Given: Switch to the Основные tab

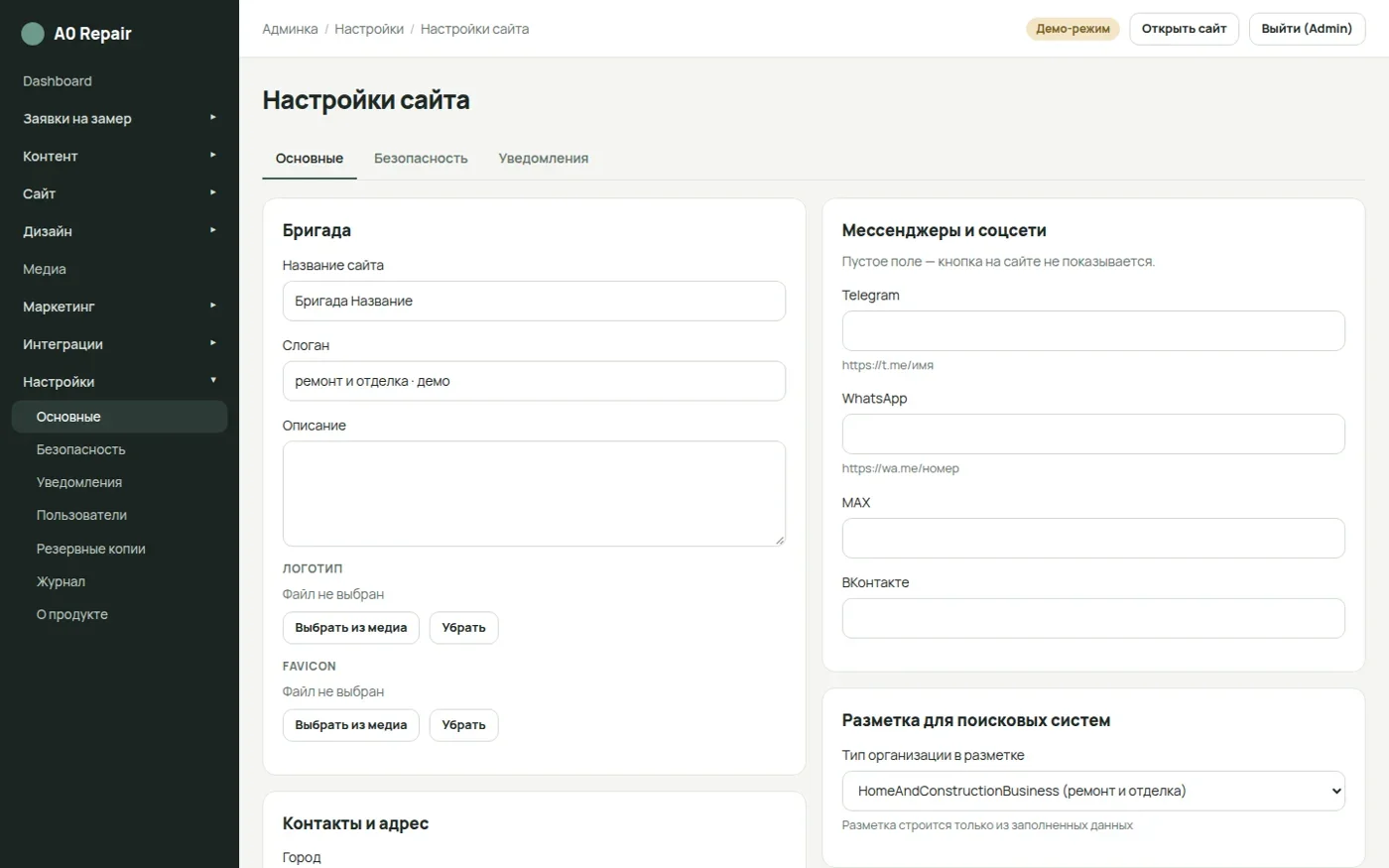Looking at the screenshot, I should click(x=310, y=159).
